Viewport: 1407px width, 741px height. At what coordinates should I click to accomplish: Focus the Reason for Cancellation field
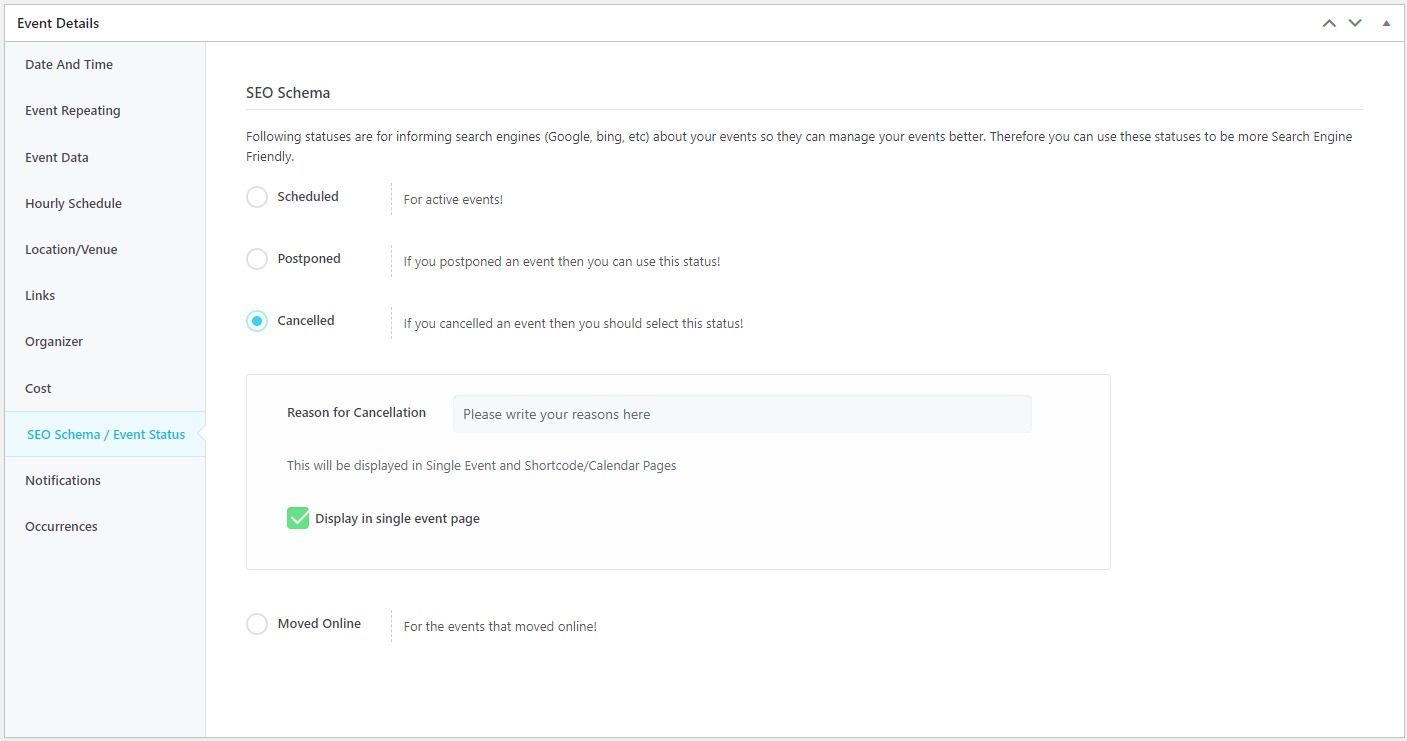[x=742, y=414]
